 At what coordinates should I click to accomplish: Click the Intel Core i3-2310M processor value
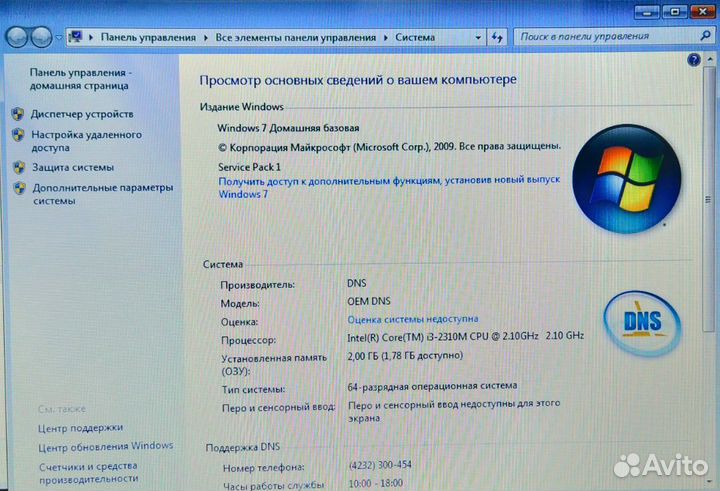465,337
